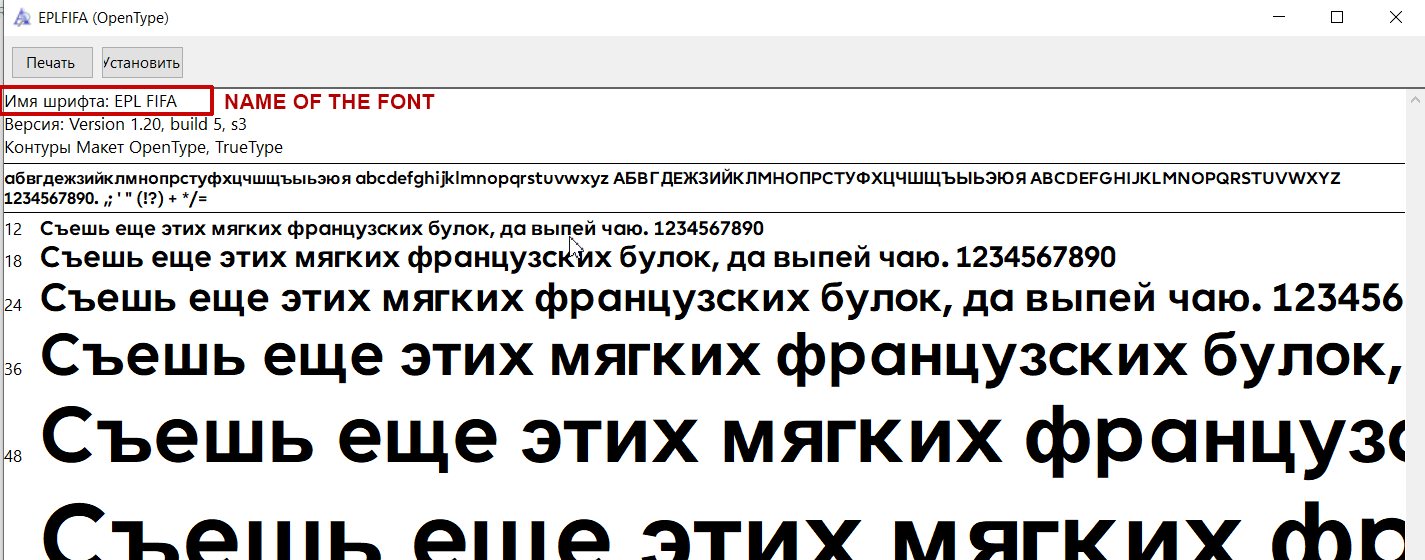Click the 12-point sample sentence
This screenshot has width=1425, height=560.
pos(402,229)
